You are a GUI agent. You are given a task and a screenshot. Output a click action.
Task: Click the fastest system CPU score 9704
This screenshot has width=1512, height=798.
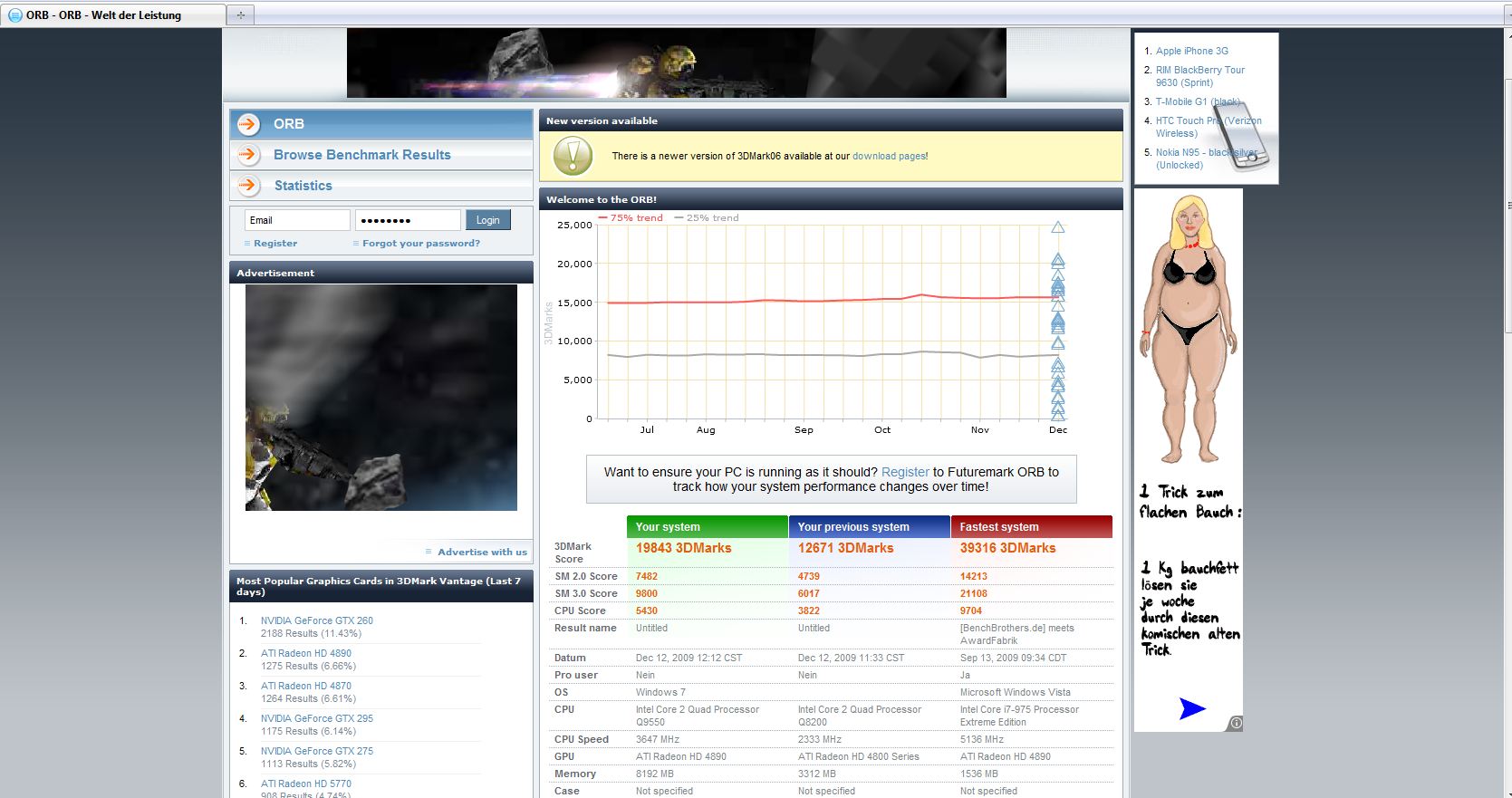pos(971,611)
